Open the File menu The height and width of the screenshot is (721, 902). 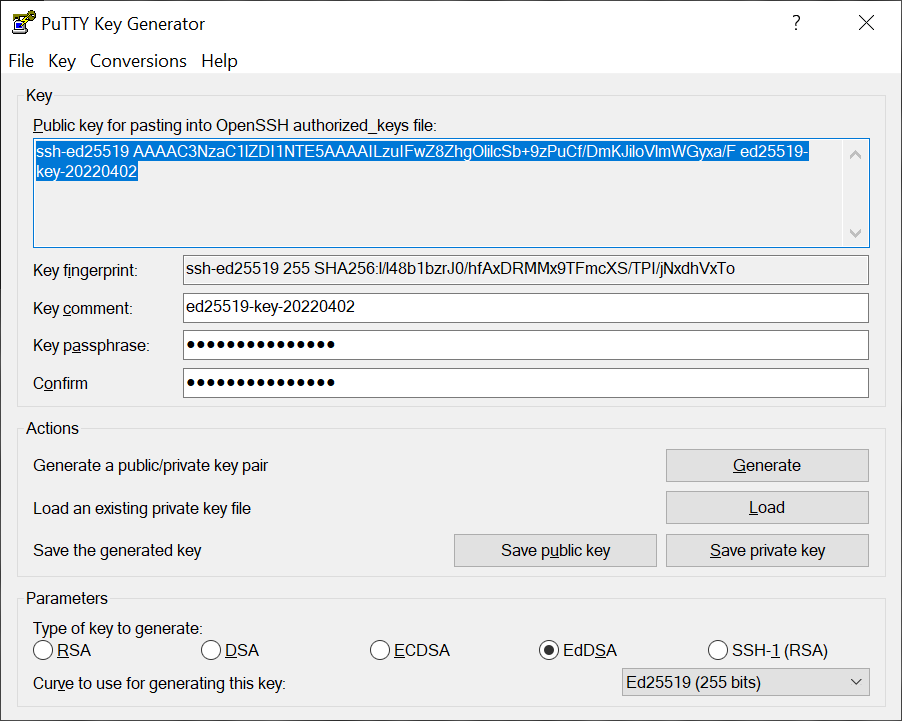20,61
